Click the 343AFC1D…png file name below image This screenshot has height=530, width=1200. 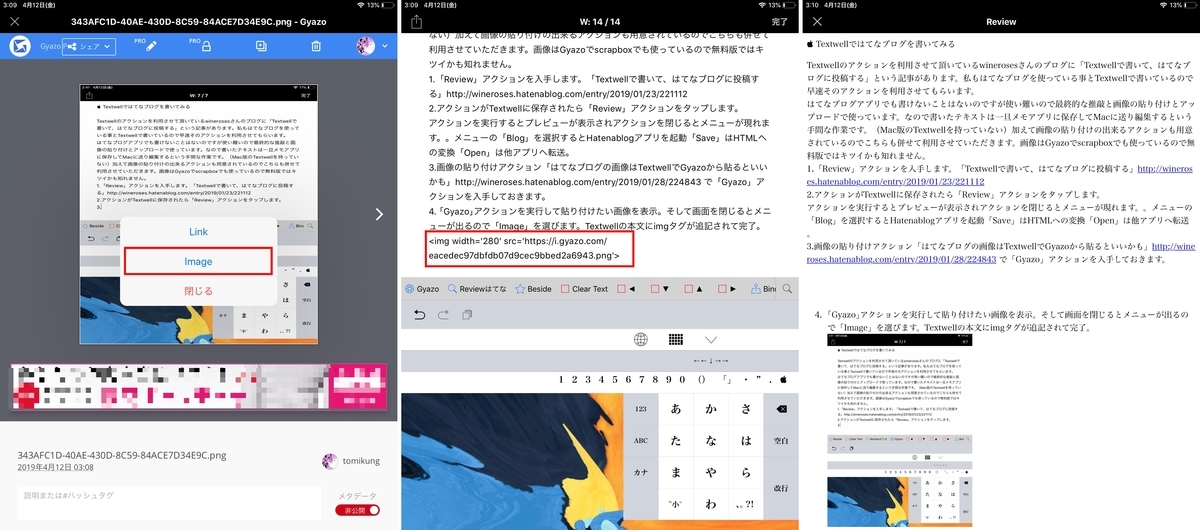(122, 455)
